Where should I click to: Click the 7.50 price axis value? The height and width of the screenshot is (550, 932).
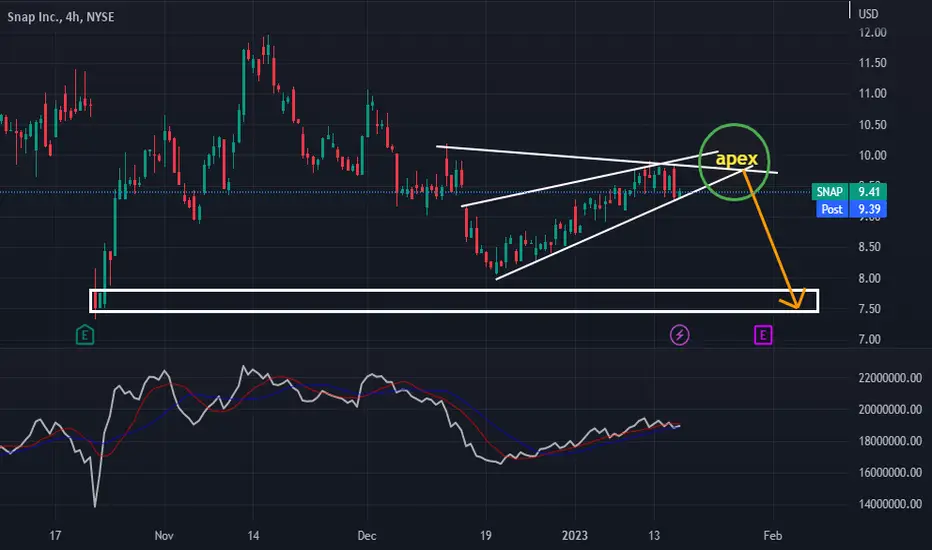click(x=870, y=309)
